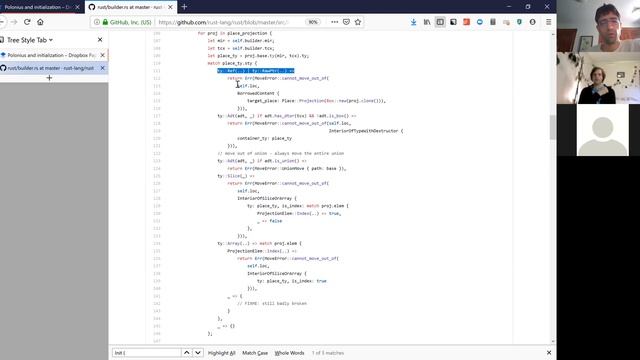Close the Tree Style Tab sidebar
Screen dimensions: 640x360
click(100, 40)
